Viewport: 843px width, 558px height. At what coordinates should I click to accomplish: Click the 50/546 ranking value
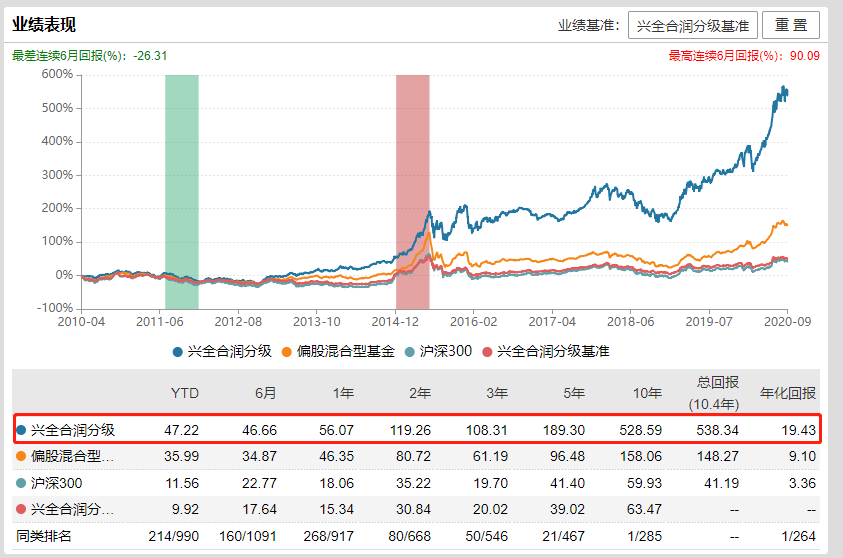coord(487,536)
